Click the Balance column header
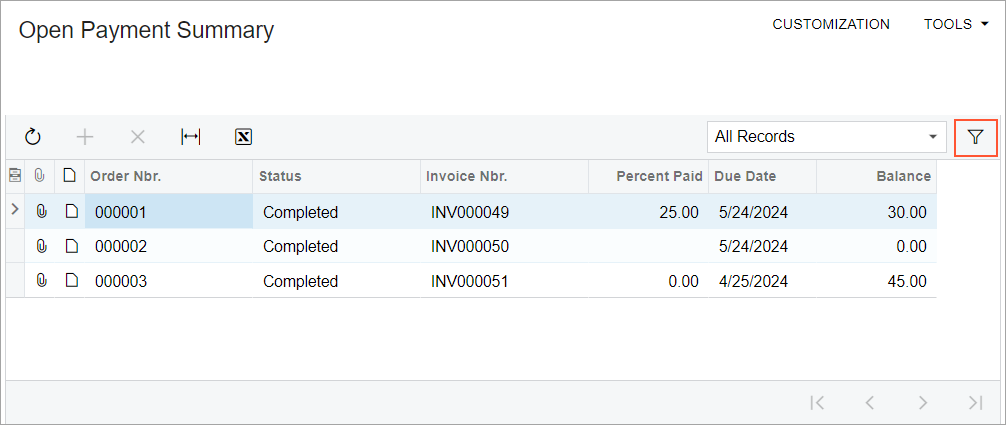The image size is (1006, 425). 903,176
